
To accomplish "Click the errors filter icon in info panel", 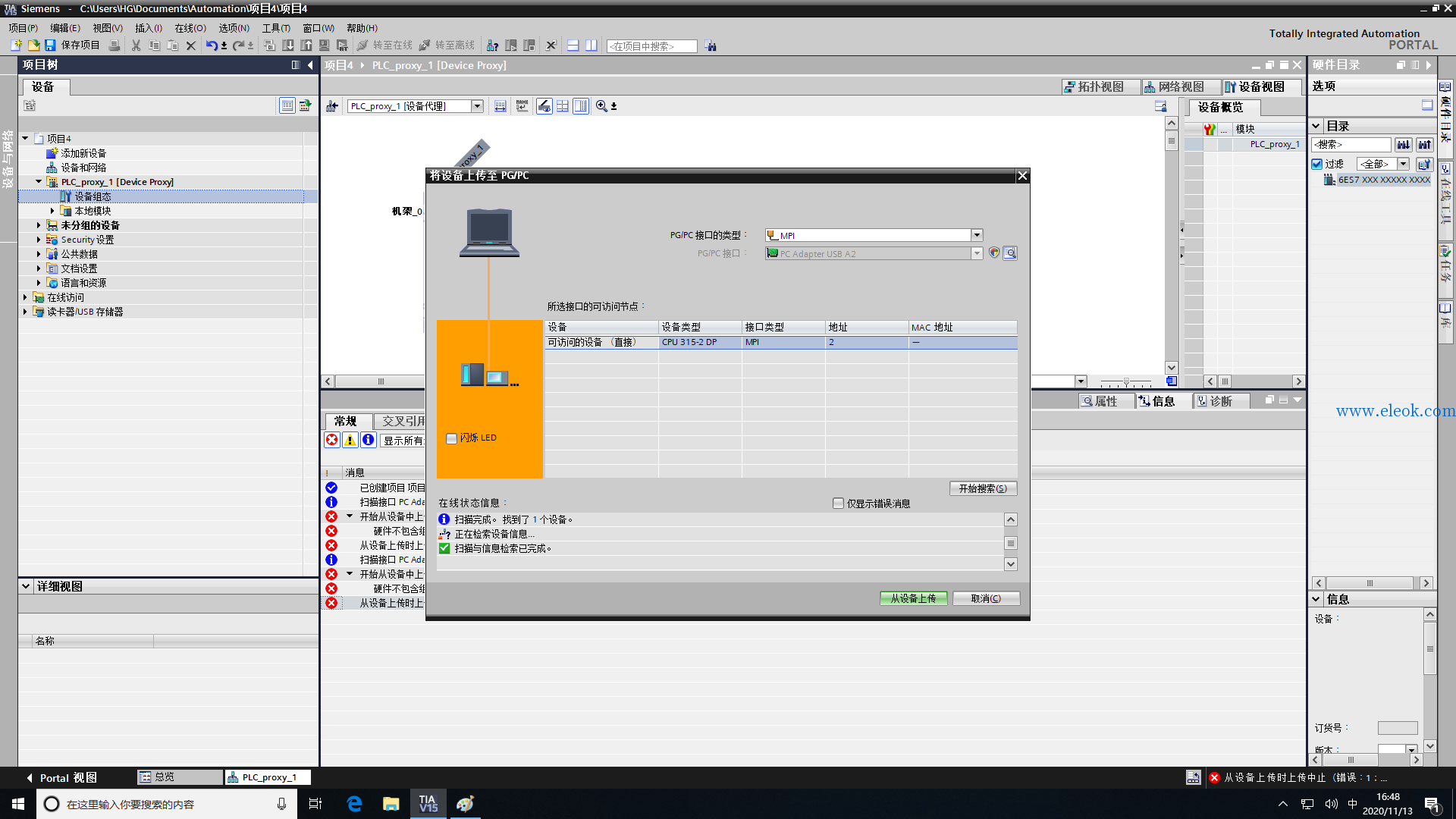I will pyautogui.click(x=332, y=440).
